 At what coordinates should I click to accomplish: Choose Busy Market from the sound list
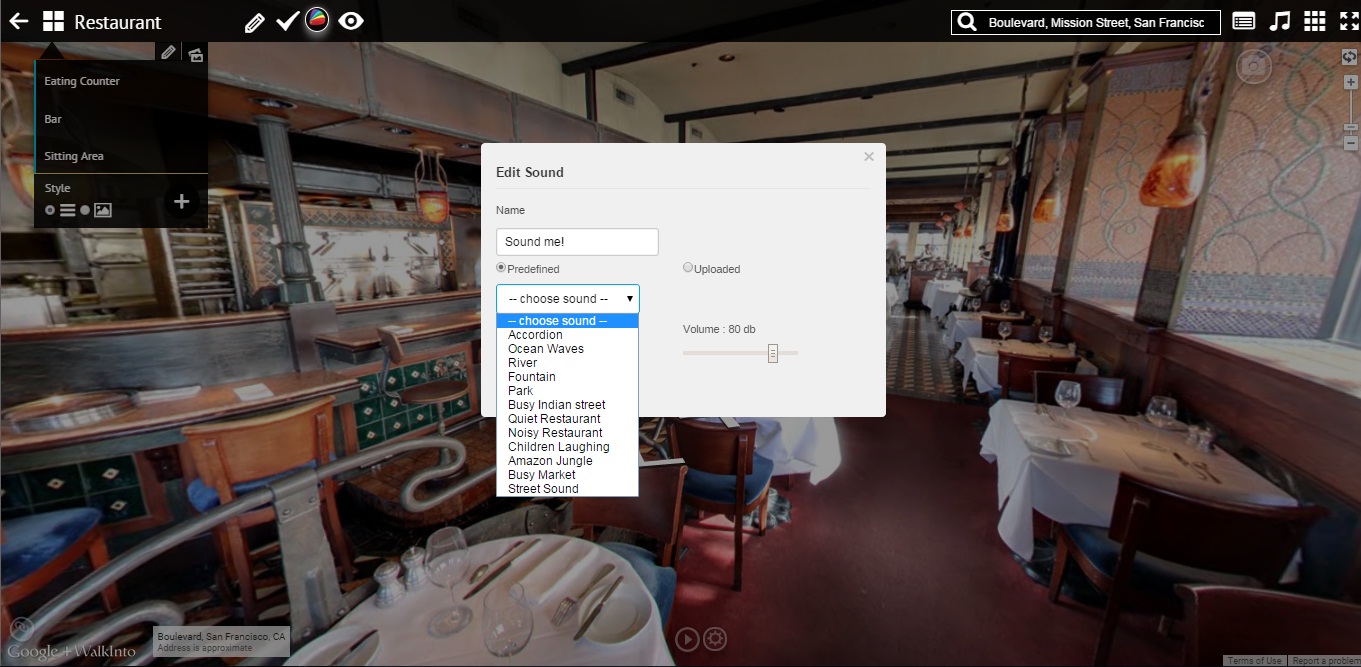click(x=567, y=475)
